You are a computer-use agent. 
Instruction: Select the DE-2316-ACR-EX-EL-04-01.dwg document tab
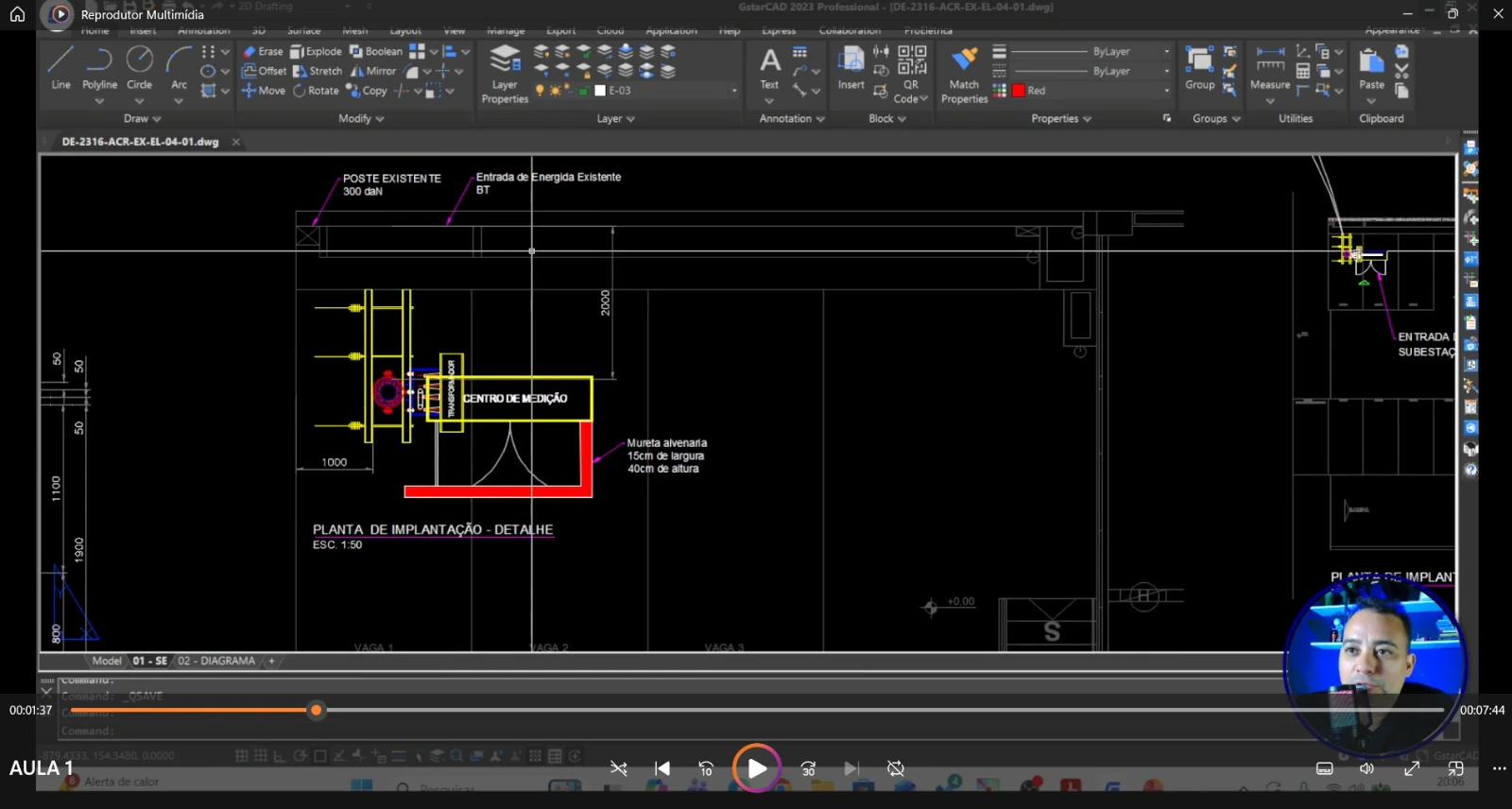(140, 142)
